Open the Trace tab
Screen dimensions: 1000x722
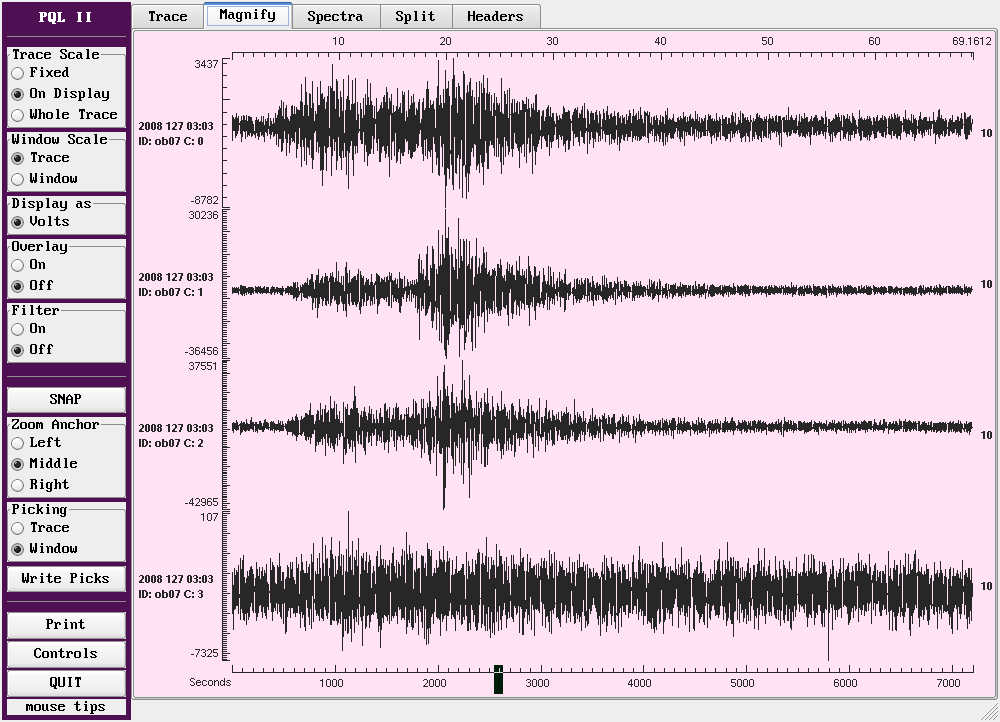click(167, 16)
